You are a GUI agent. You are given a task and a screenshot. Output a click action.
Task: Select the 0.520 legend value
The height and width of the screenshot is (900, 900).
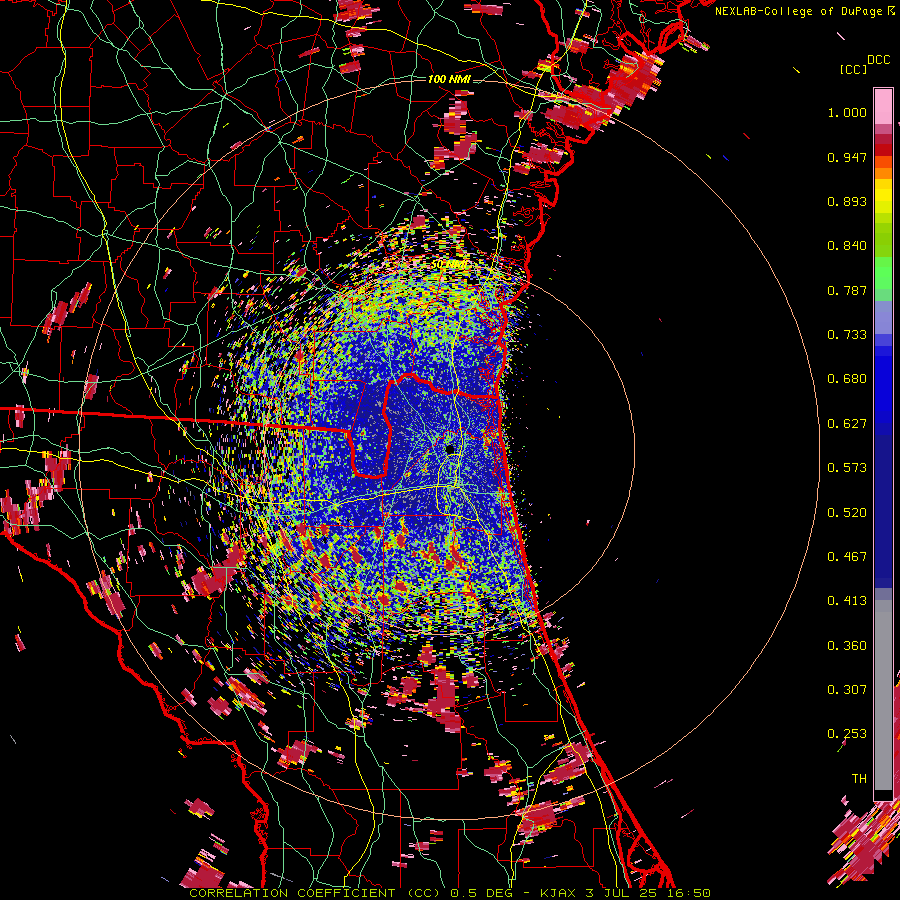click(847, 513)
